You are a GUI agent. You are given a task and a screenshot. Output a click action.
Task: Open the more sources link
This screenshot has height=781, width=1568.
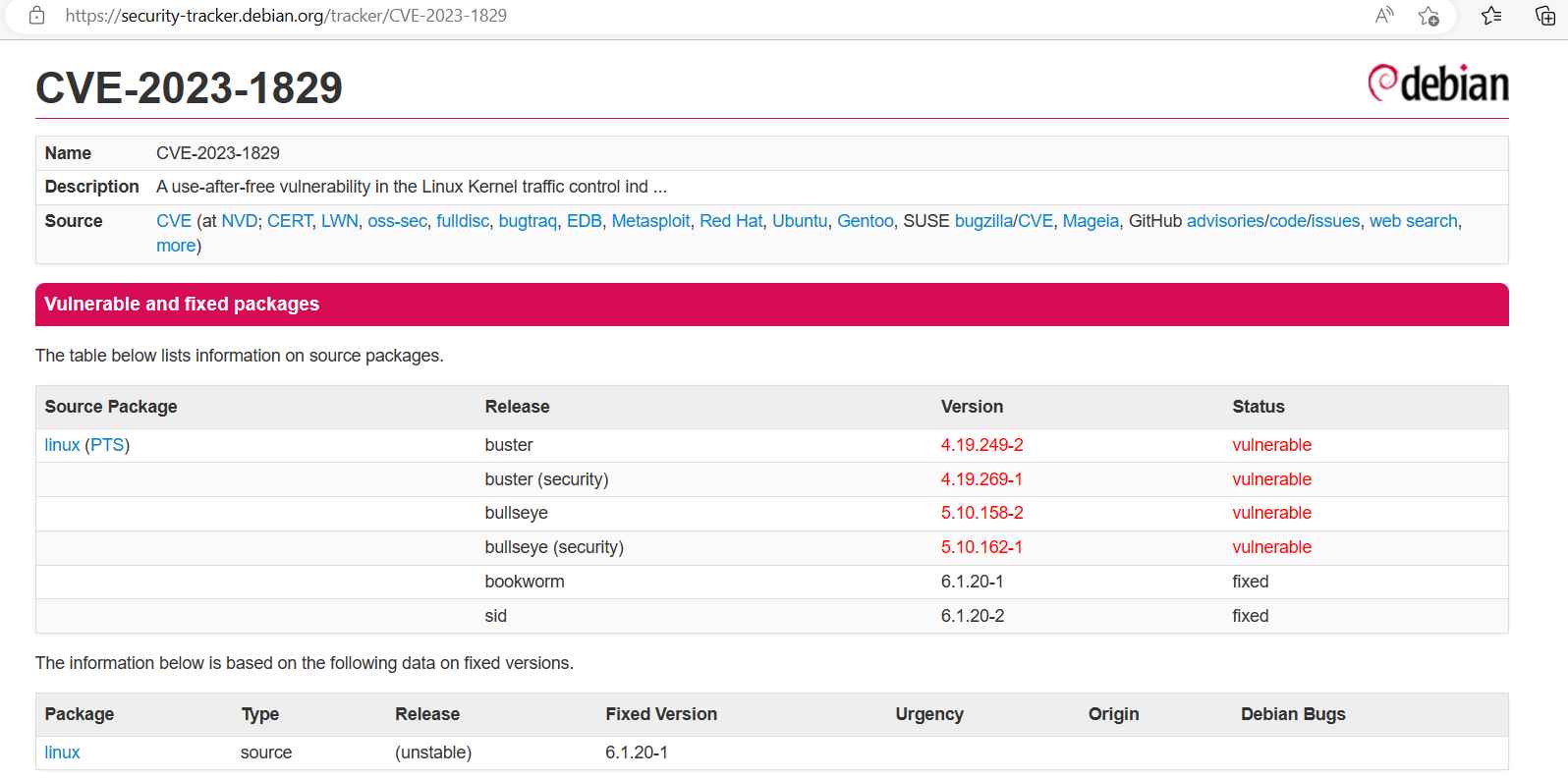176,246
